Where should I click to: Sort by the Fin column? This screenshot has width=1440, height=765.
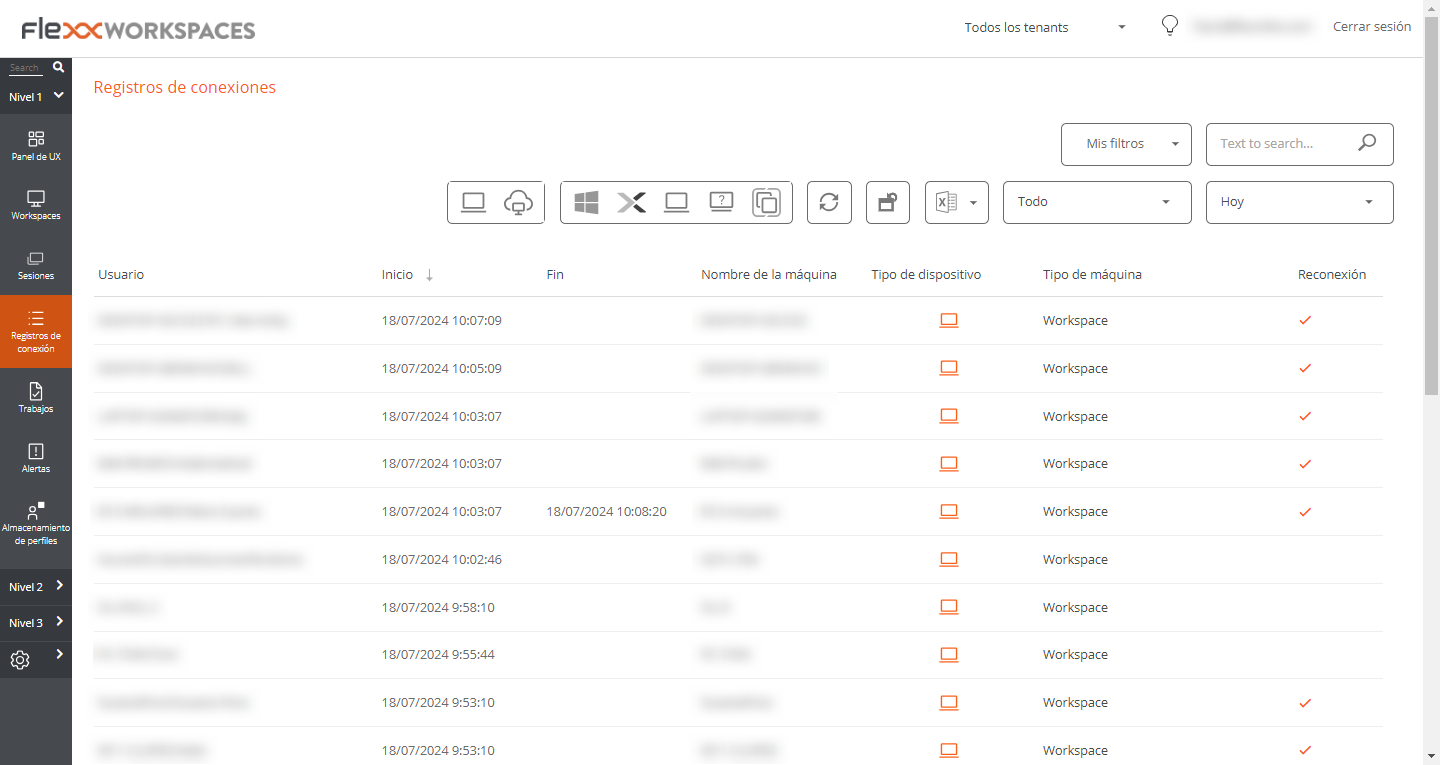pos(555,274)
